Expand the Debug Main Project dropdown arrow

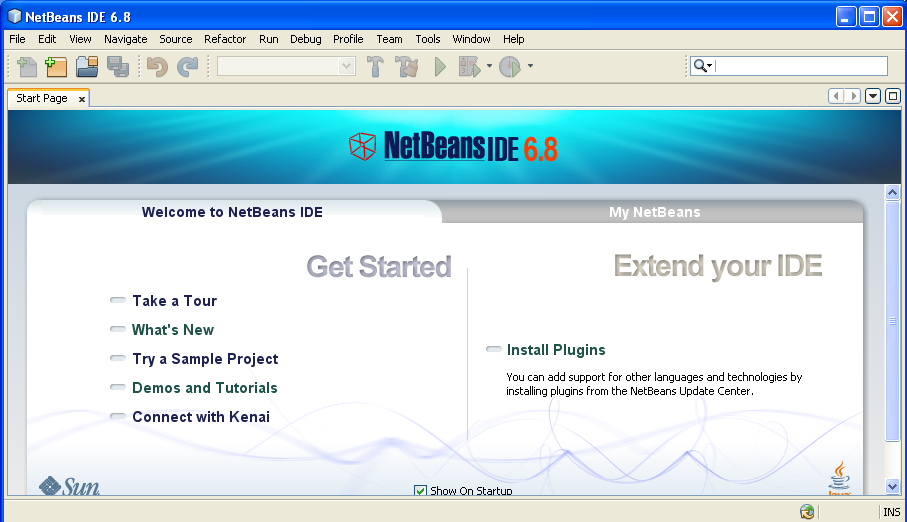click(489, 67)
